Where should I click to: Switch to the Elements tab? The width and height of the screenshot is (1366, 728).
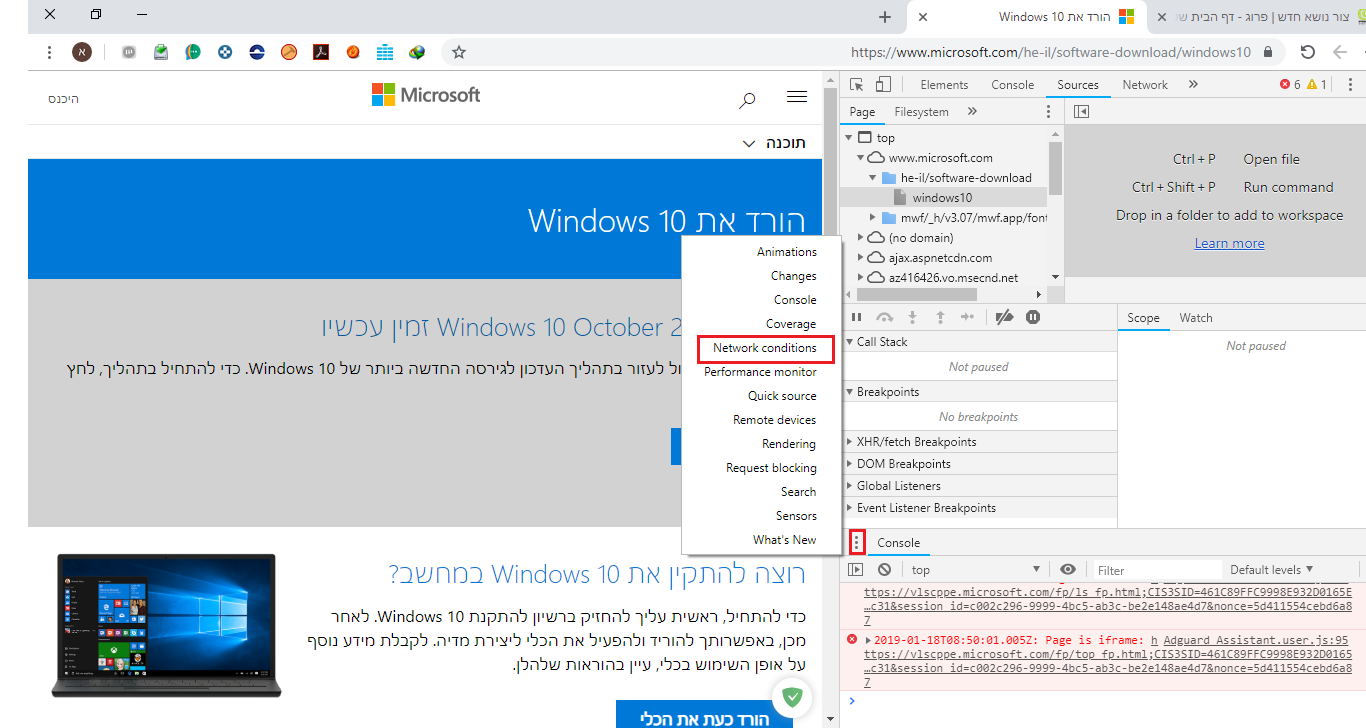click(944, 85)
